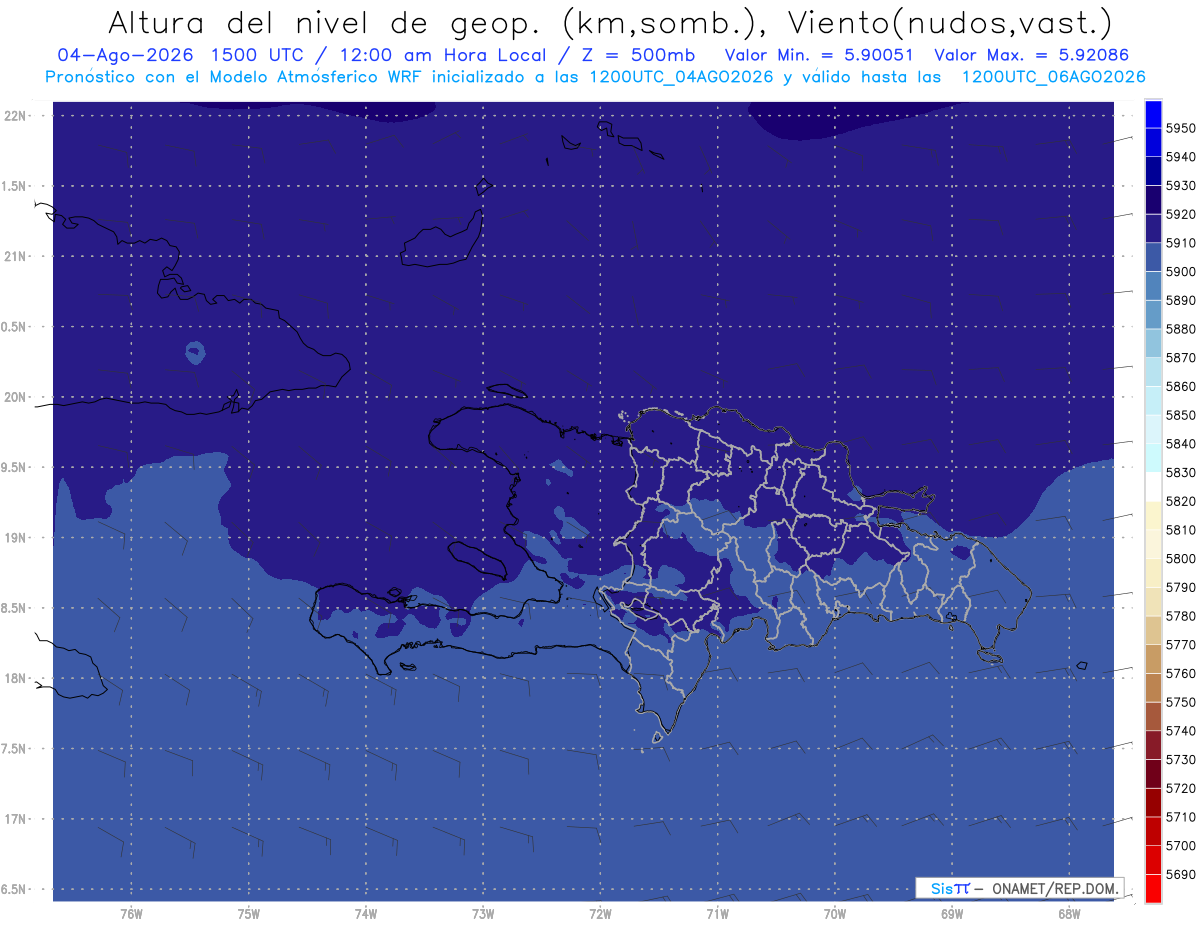Screen dimensions: 1200x927
Task: Click the '71W' longitude label
Action: pos(717,914)
